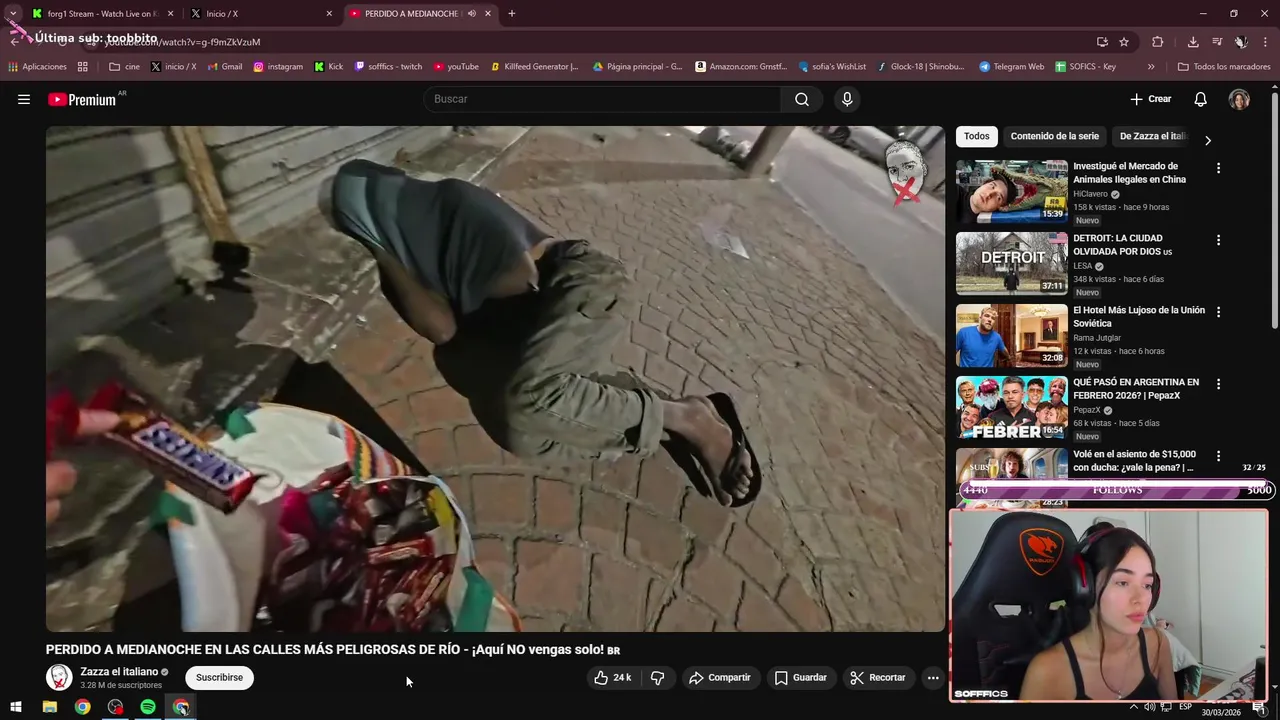The height and width of the screenshot is (720, 1280).
Task: Open Windows notification center icon
Action: (x=1259, y=707)
